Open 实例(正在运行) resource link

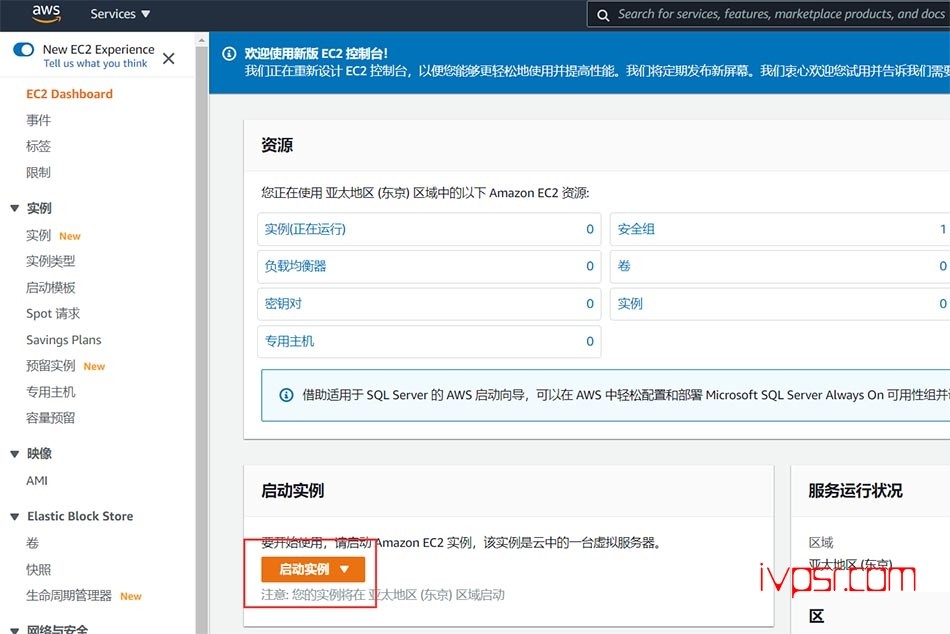pos(305,229)
